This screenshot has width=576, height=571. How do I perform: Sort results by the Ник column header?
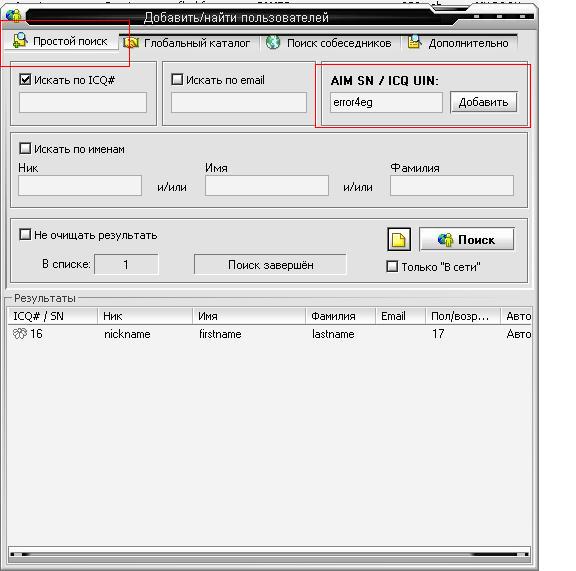tap(145, 316)
